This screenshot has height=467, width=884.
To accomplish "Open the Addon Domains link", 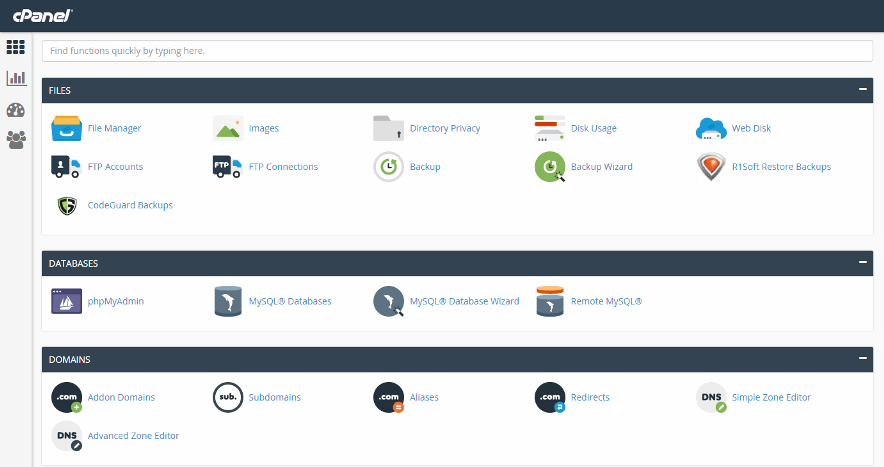I will point(121,397).
